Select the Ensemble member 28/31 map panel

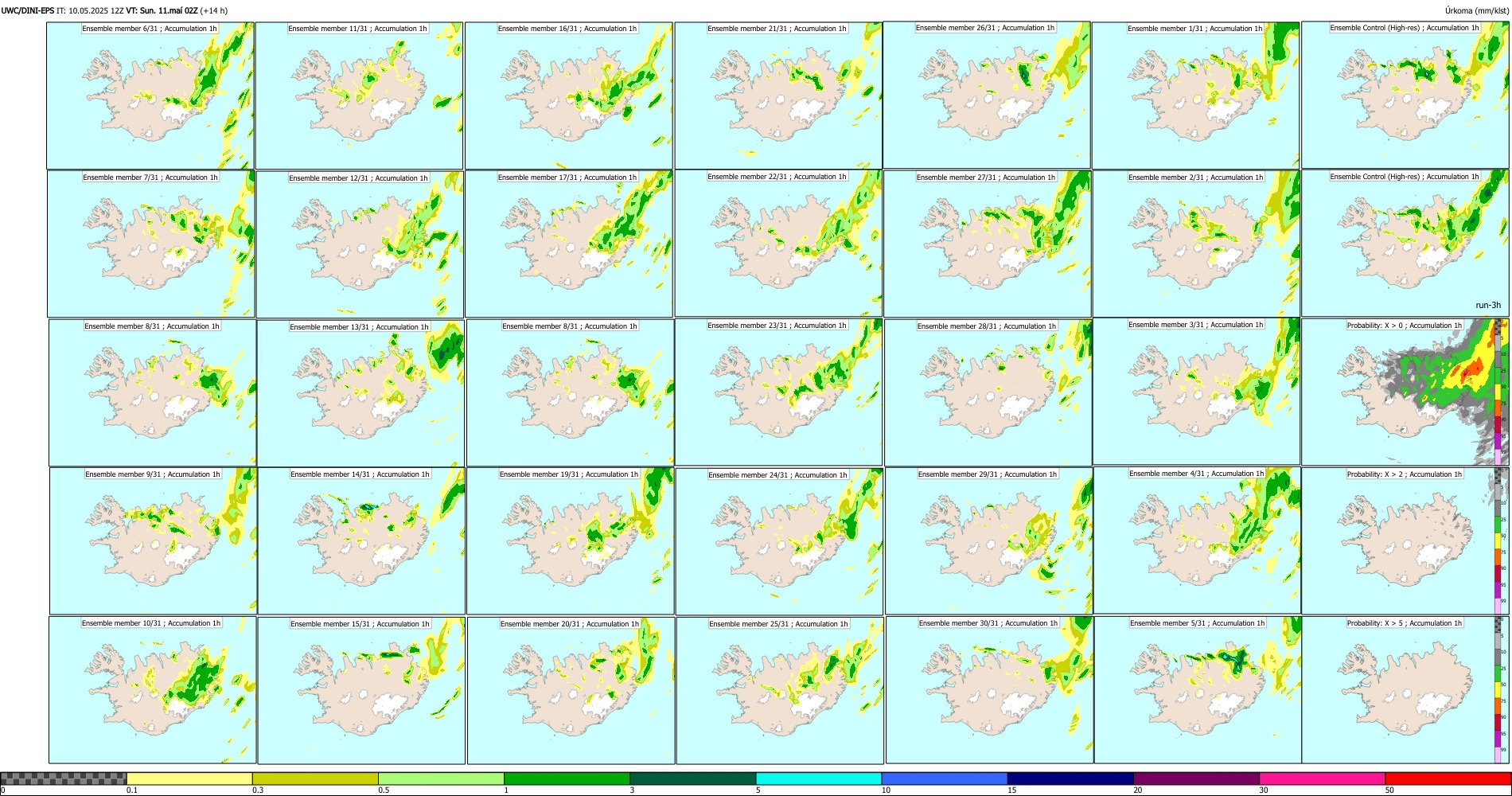point(988,392)
